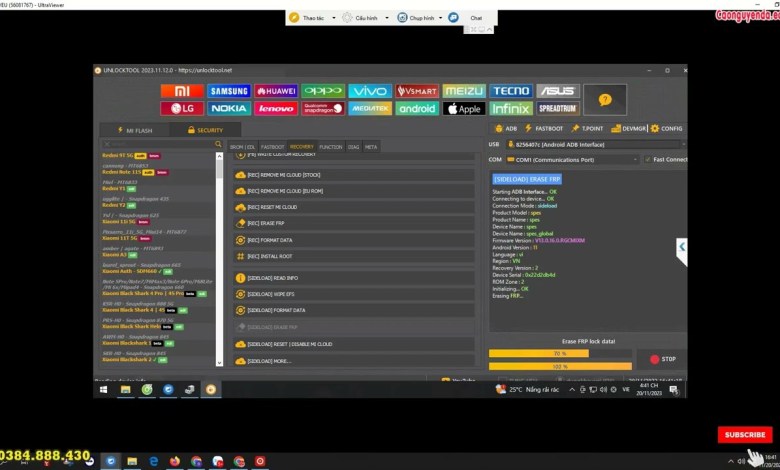Image resolution: width=780 pixels, height=470 pixels.
Task: Stop the running operation
Action: coord(663,359)
